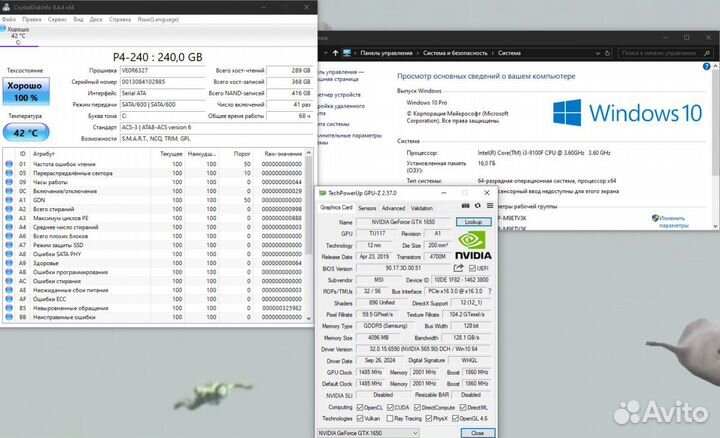Click the 42 °C temperature button

click(x=26, y=133)
